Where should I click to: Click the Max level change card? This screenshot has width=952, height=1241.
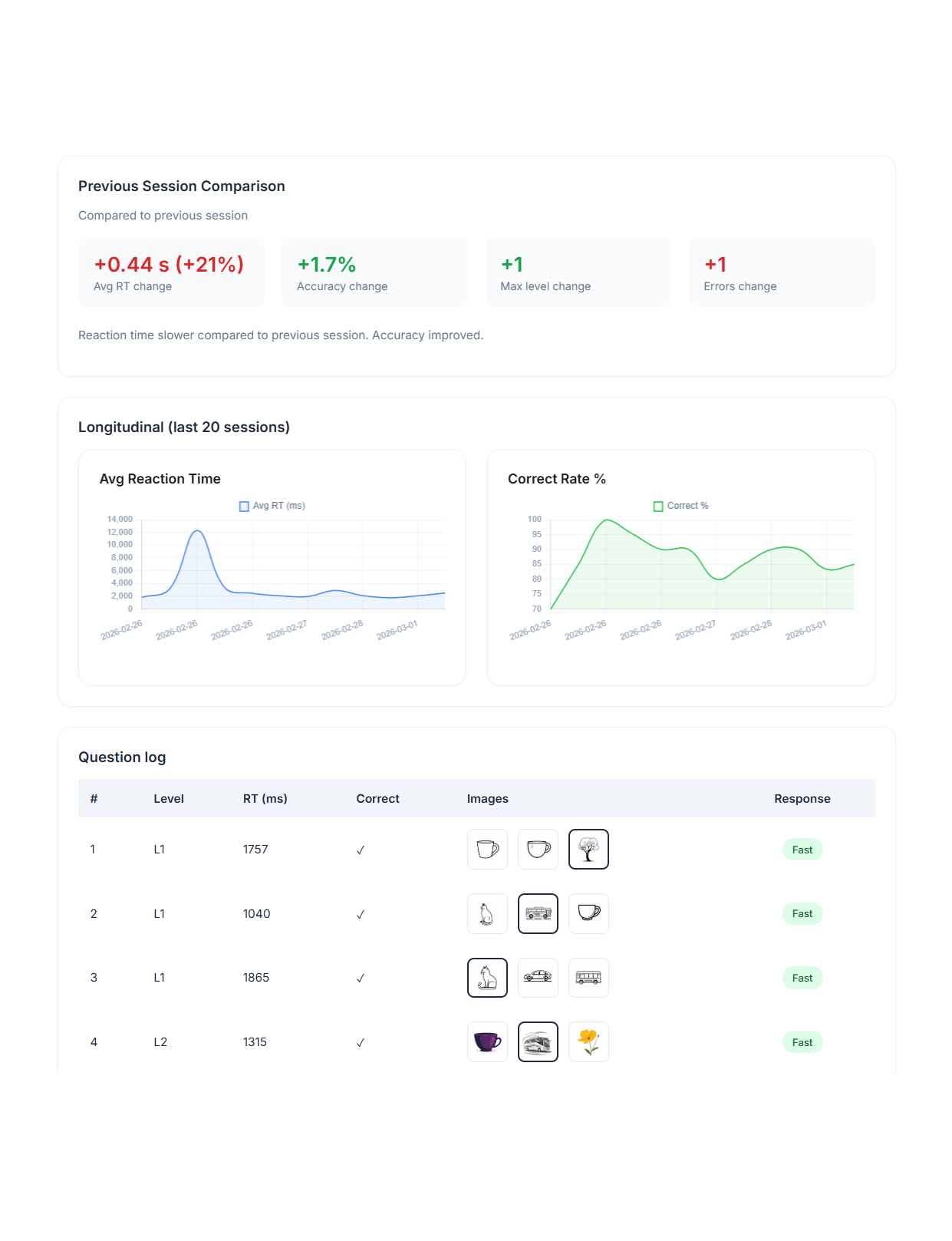(578, 272)
